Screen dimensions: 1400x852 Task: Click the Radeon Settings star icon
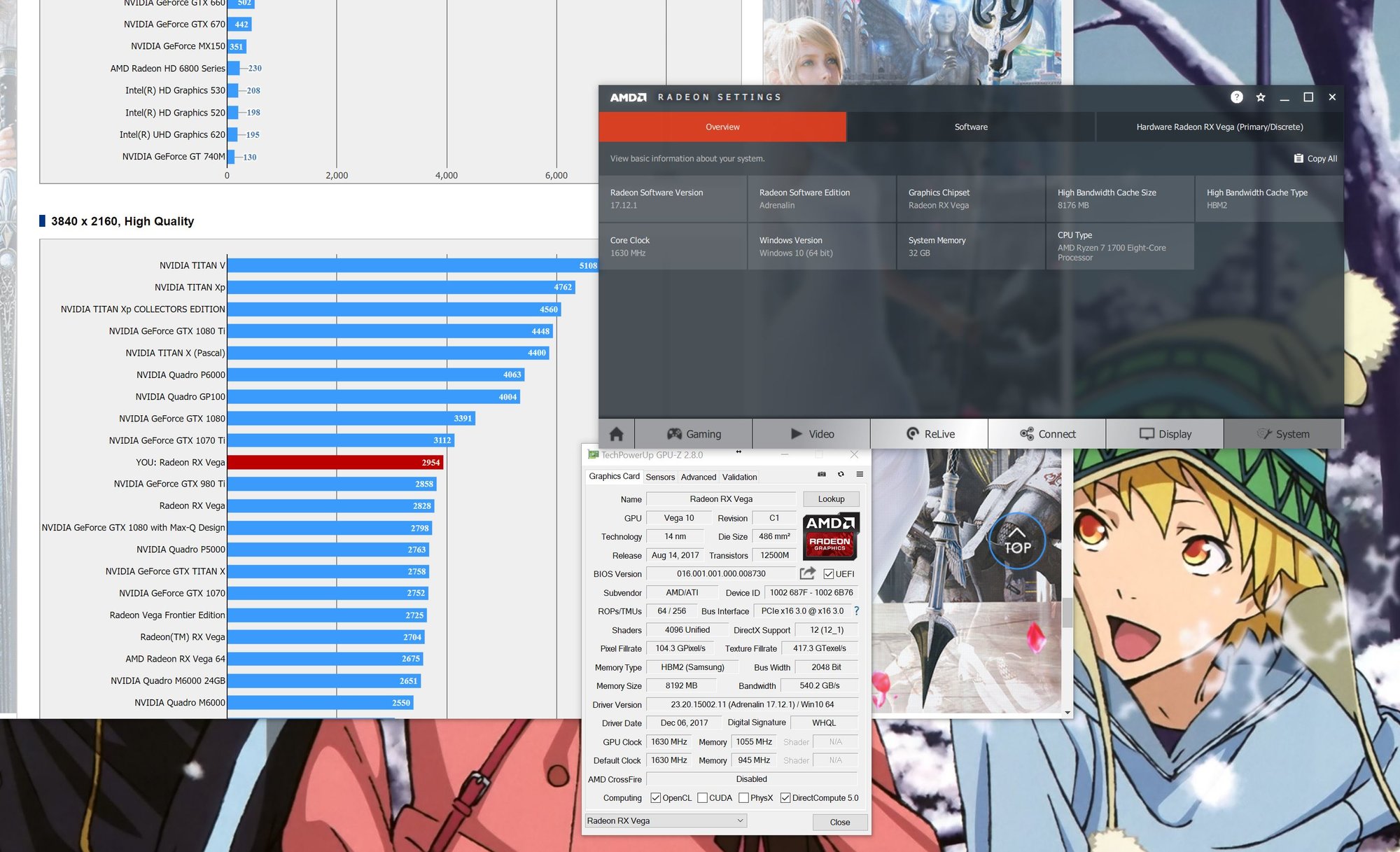[x=1261, y=97]
